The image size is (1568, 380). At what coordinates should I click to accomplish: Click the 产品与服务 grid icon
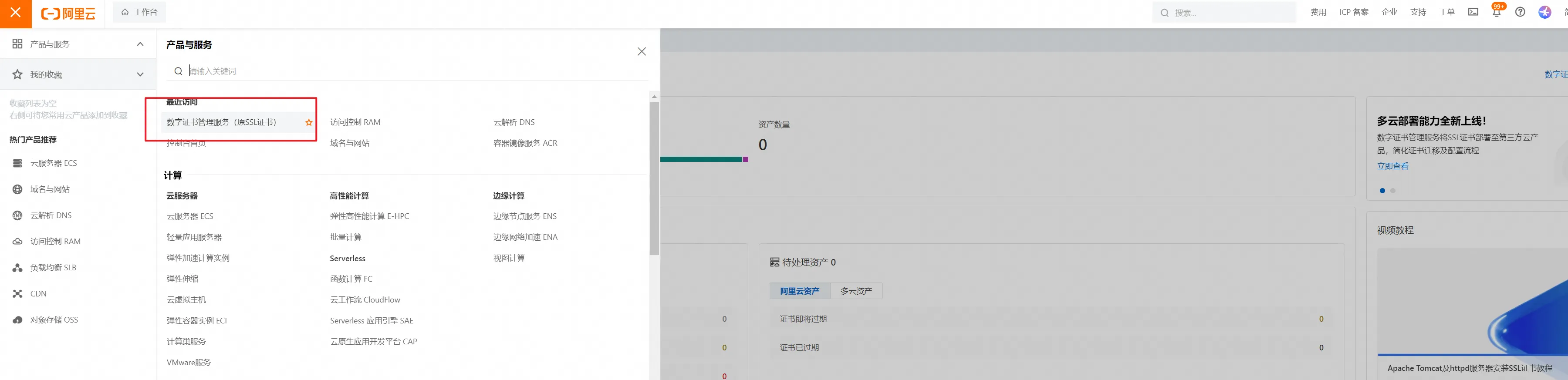click(18, 44)
